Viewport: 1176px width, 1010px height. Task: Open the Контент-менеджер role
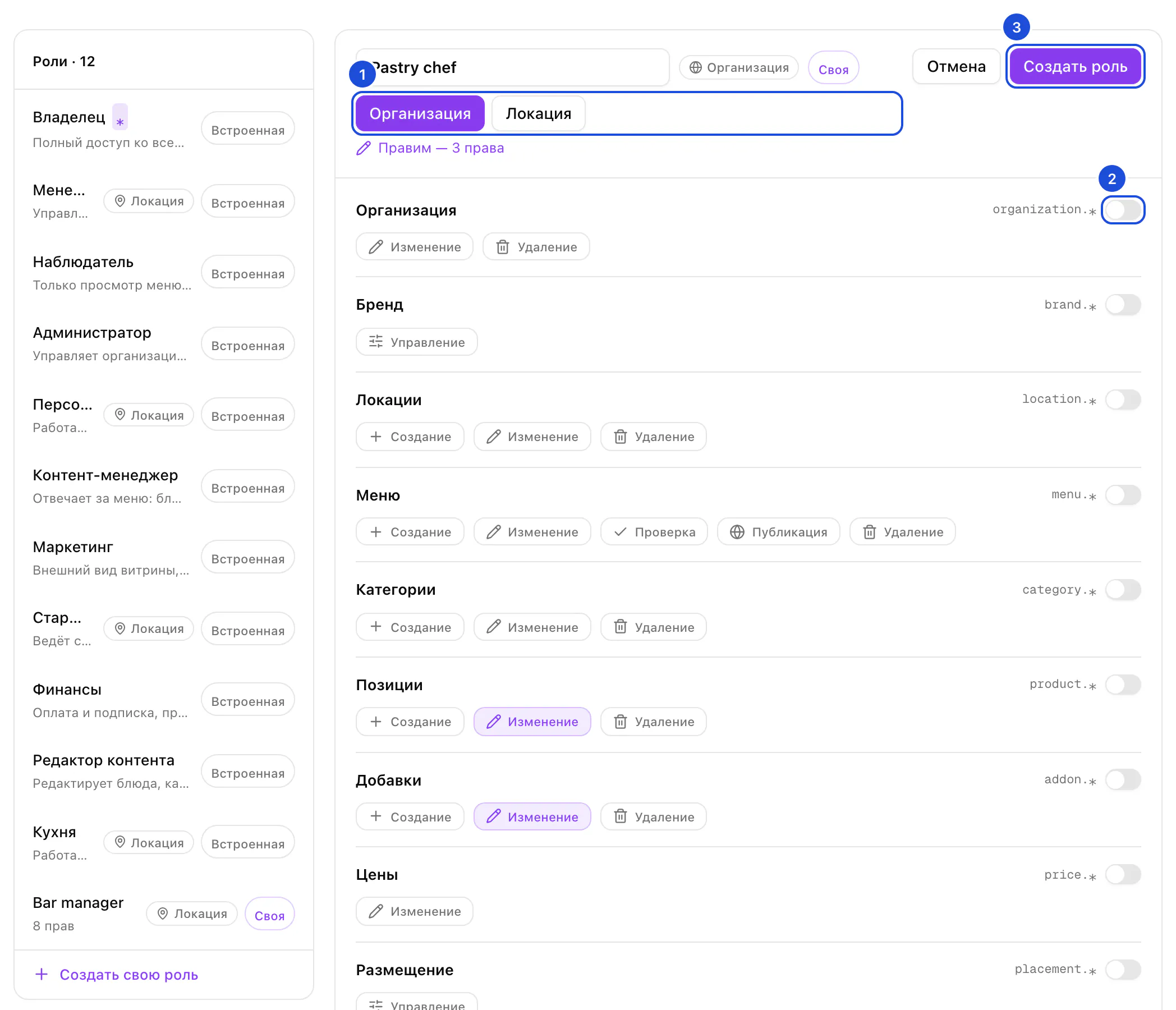[163, 486]
